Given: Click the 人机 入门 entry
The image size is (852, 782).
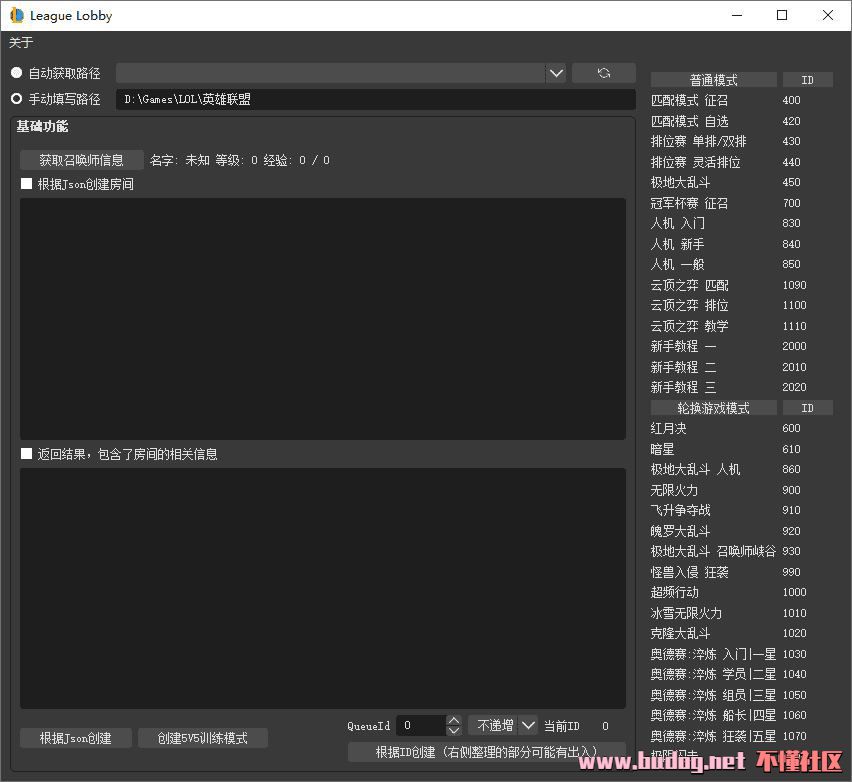Looking at the screenshot, I should [678, 223].
